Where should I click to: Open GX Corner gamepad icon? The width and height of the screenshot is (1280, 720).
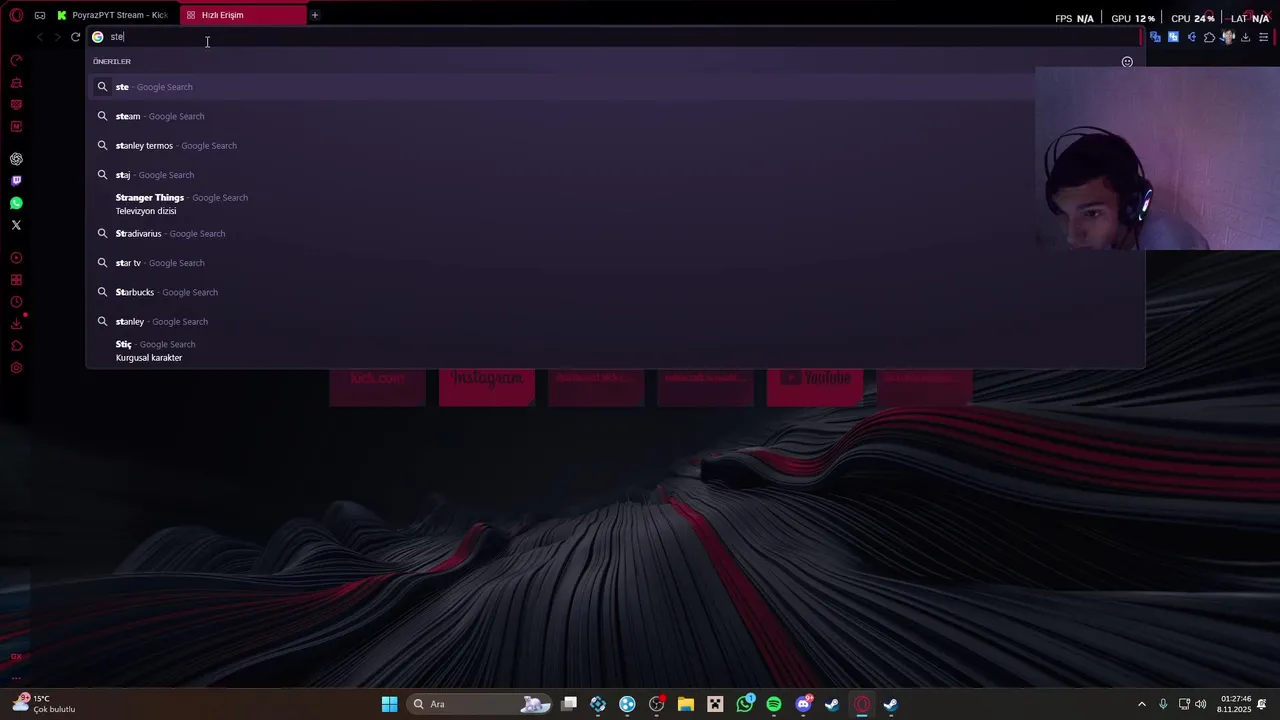point(40,15)
